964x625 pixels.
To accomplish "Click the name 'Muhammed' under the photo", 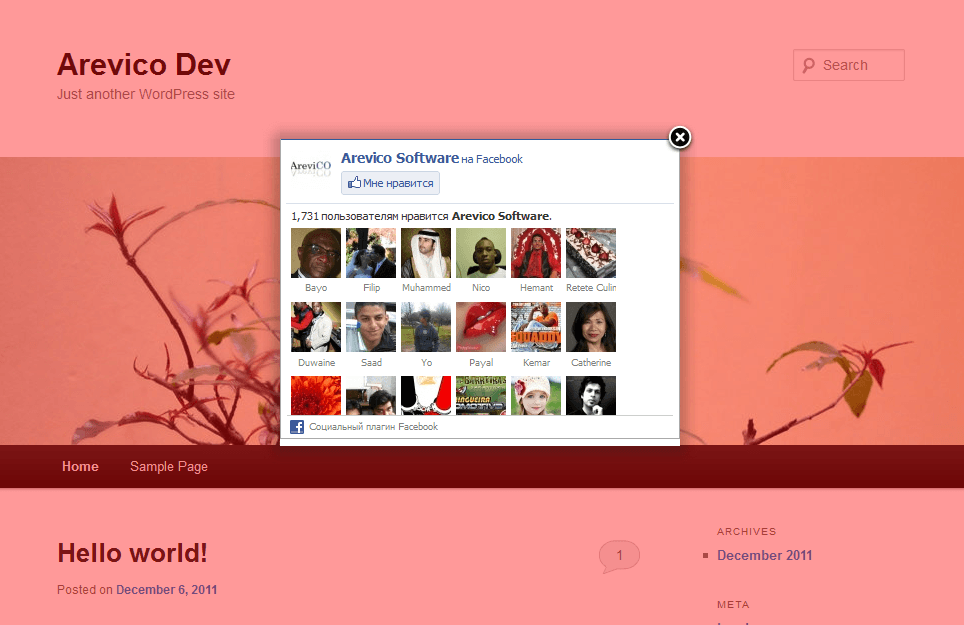I will (x=426, y=288).
